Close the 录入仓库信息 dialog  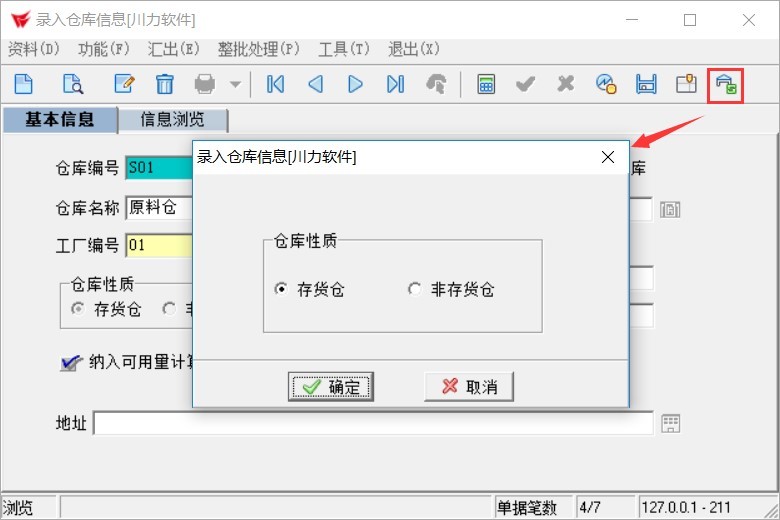point(608,157)
